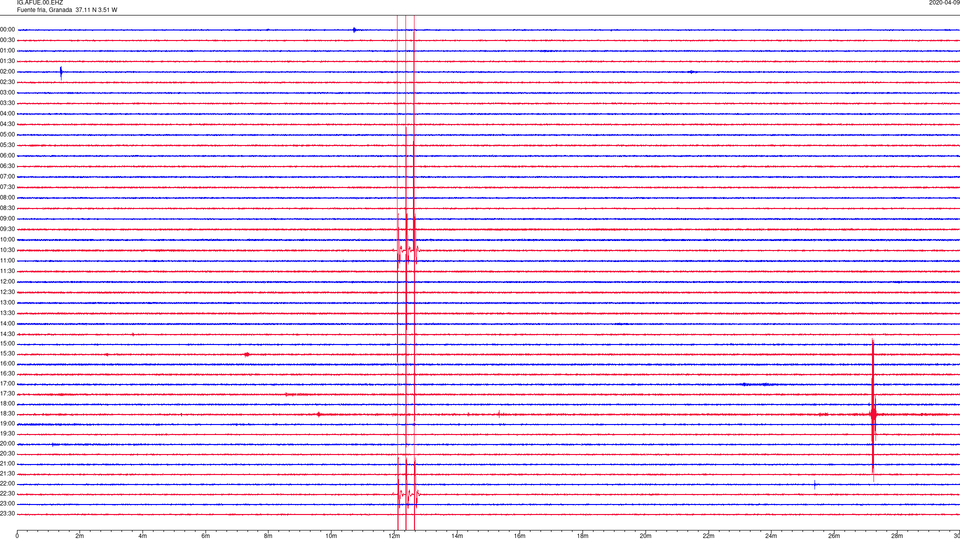Select the 00:30 time row label
Image resolution: width=960 pixels, height=540 pixels.
point(8,40)
